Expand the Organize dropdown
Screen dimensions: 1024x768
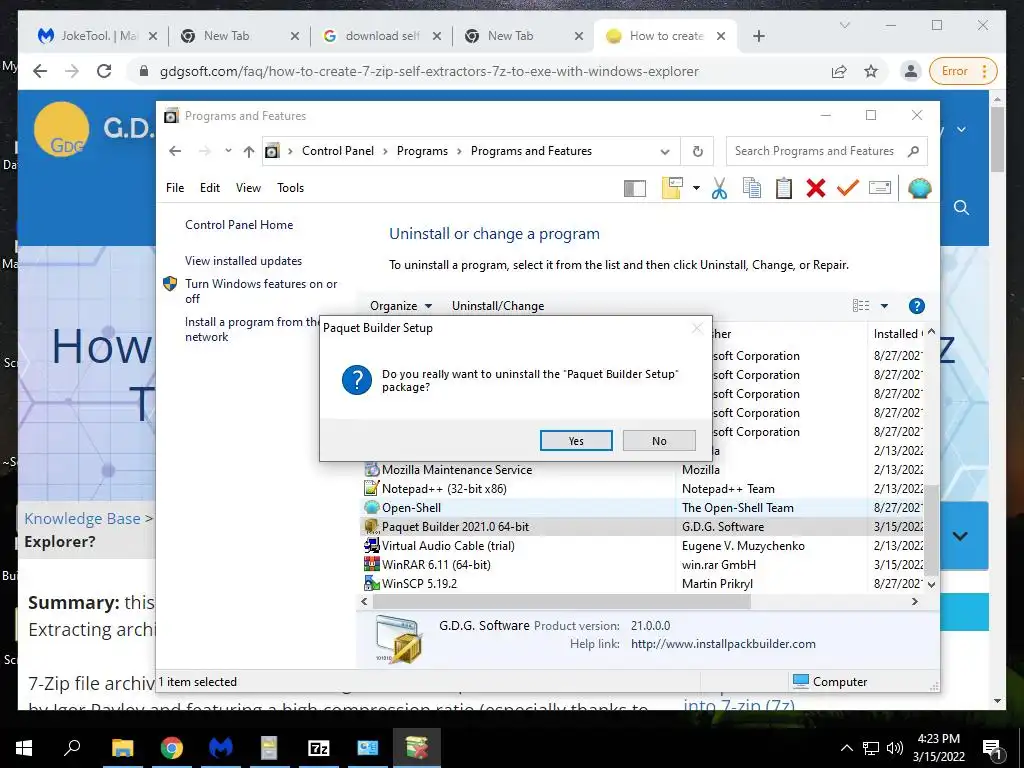point(401,306)
